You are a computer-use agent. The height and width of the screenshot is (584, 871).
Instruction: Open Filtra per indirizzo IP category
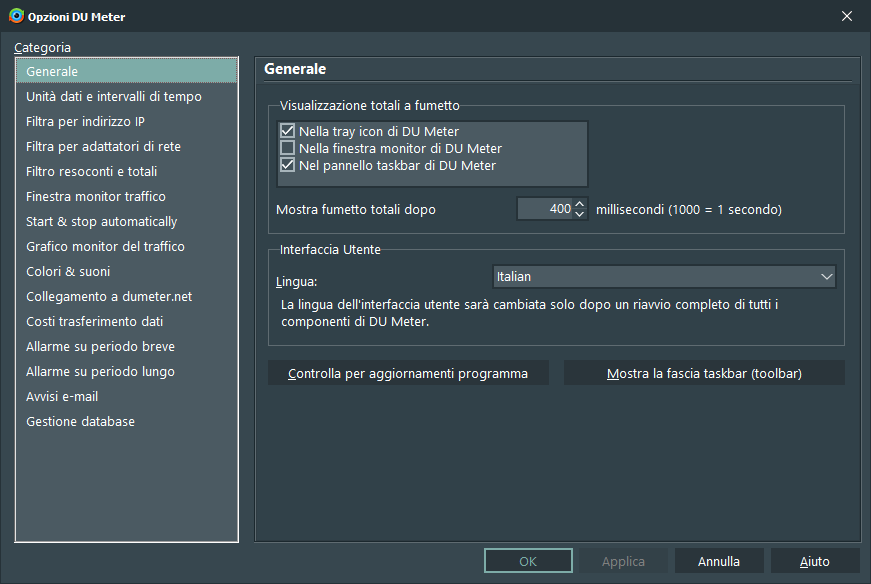[127, 121]
